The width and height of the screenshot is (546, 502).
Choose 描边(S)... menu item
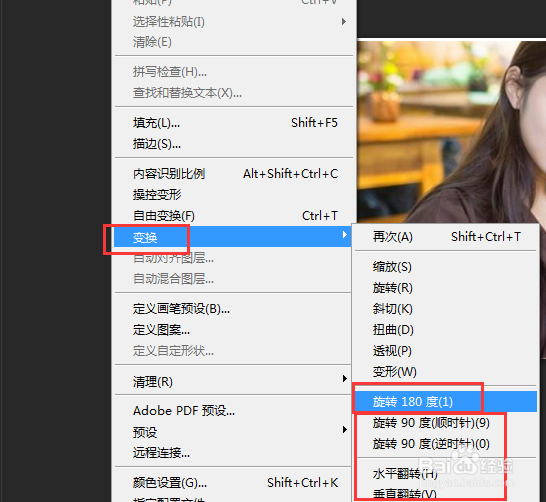tap(233, 143)
